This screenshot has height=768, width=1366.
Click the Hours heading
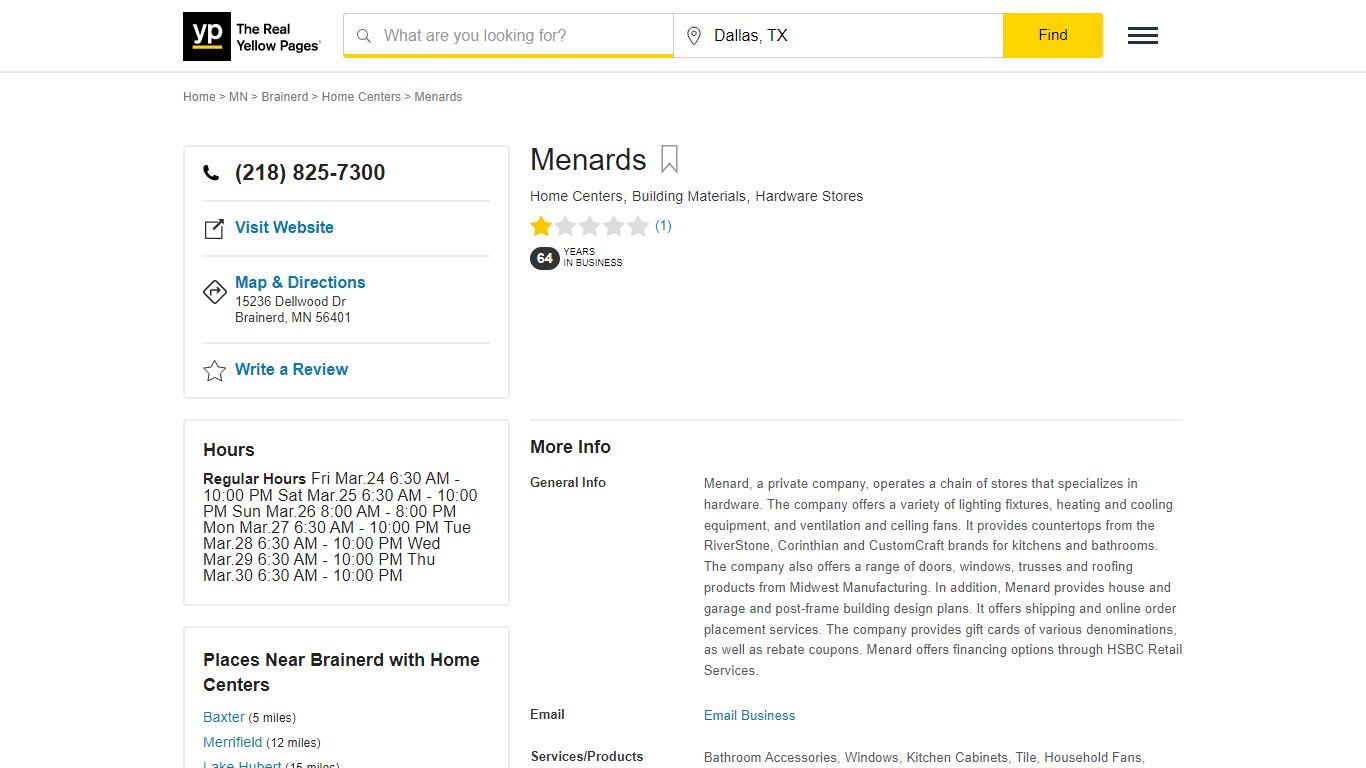pyautogui.click(x=229, y=450)
